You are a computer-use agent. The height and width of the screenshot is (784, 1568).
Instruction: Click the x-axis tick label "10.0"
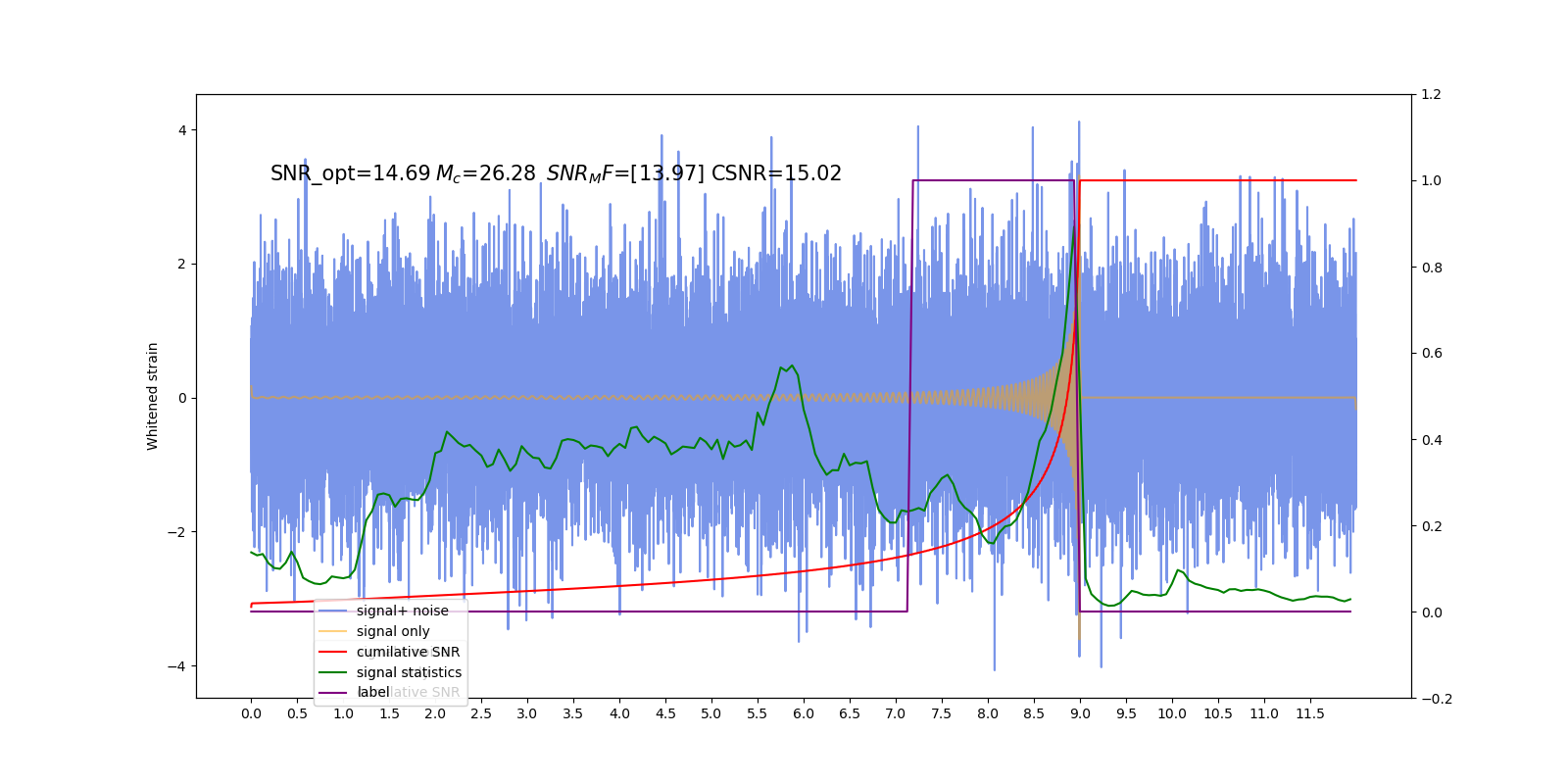1172,713
